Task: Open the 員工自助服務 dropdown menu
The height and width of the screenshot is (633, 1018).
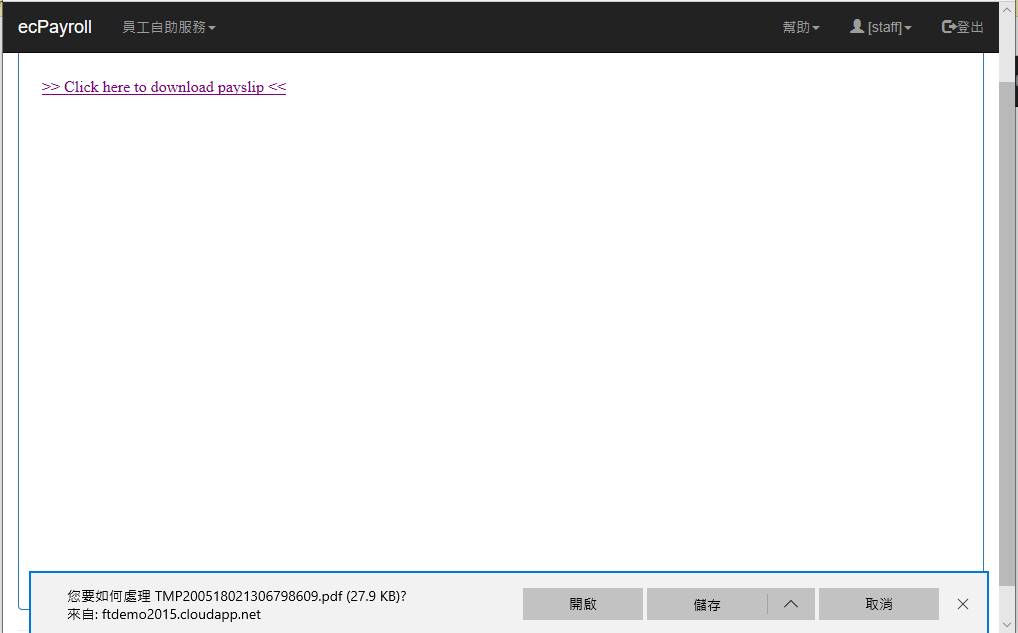Action: click(169, 27)
